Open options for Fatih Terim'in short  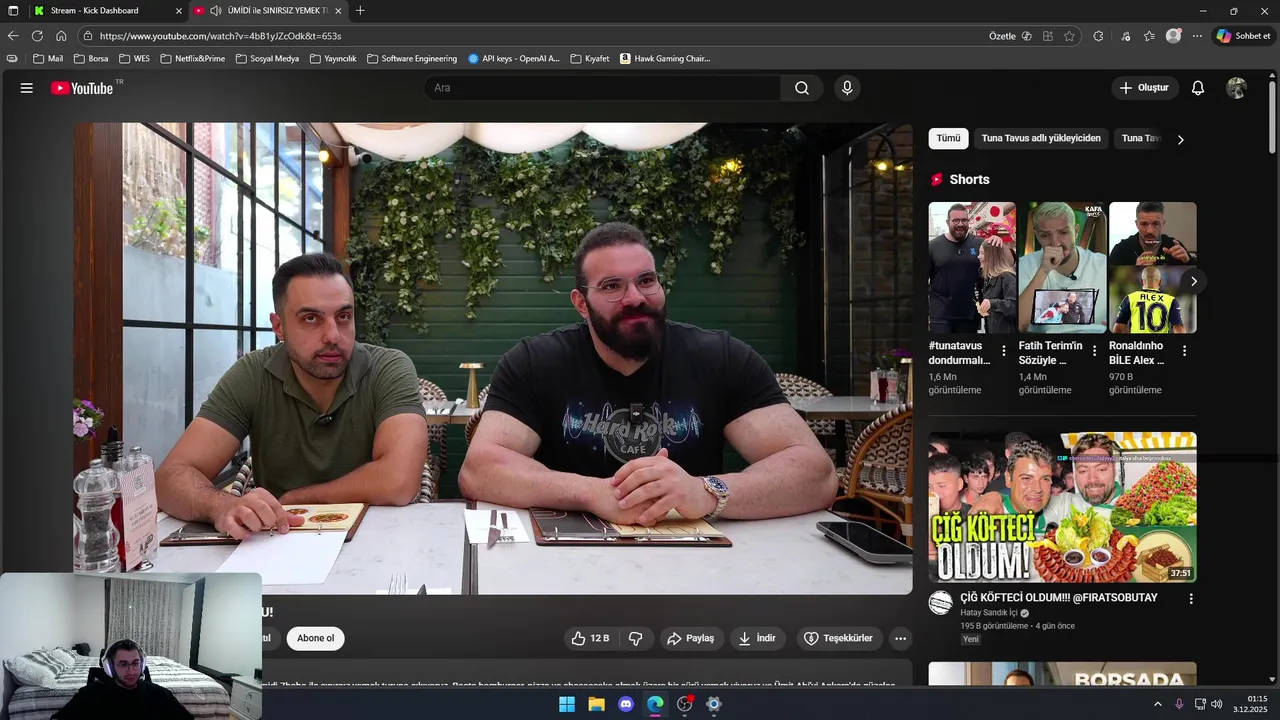[x=1094, y=351]
